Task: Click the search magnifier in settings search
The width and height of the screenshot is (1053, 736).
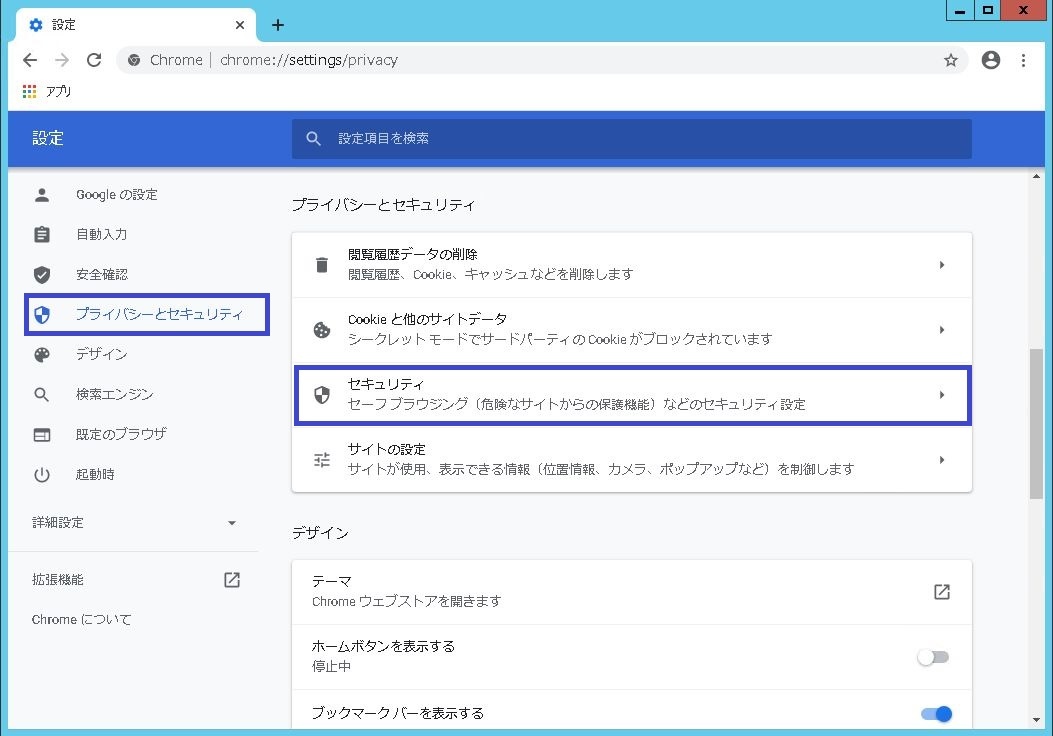Action: click(313, 138)
